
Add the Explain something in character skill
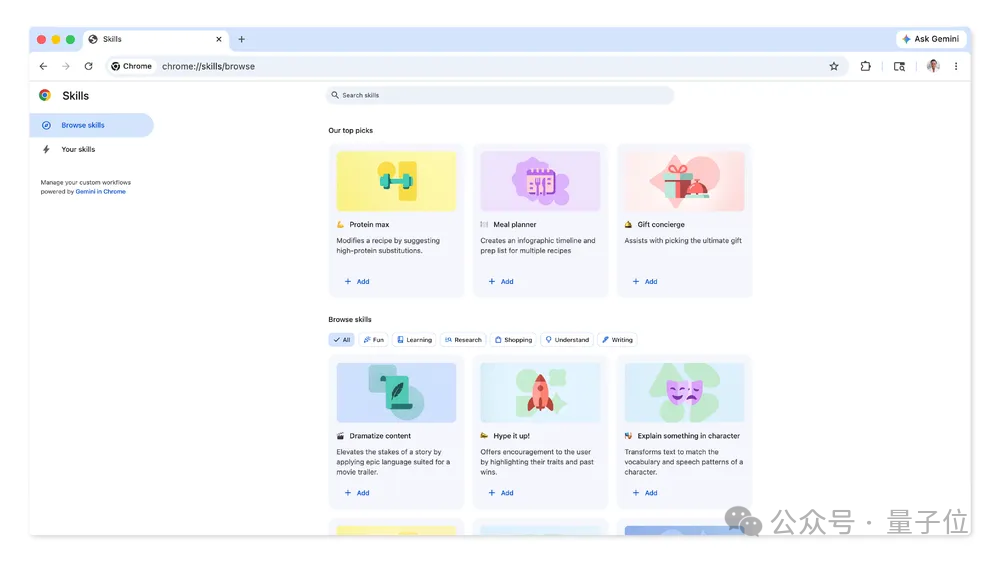tap(645, 493)
